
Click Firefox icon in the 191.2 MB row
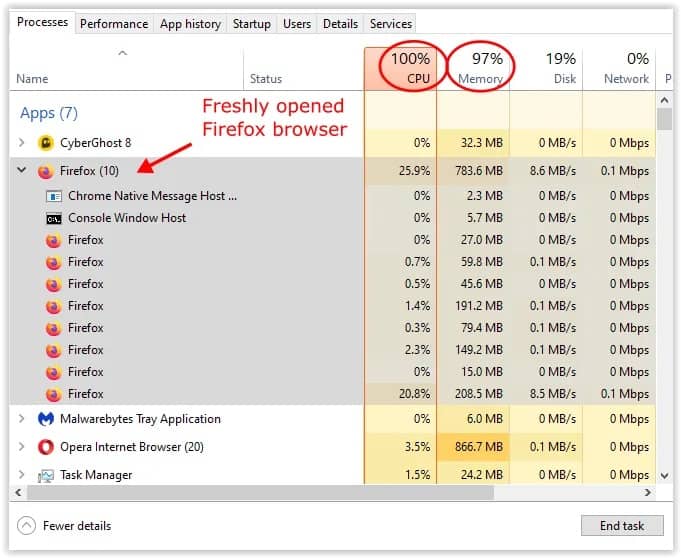point(53,307)
